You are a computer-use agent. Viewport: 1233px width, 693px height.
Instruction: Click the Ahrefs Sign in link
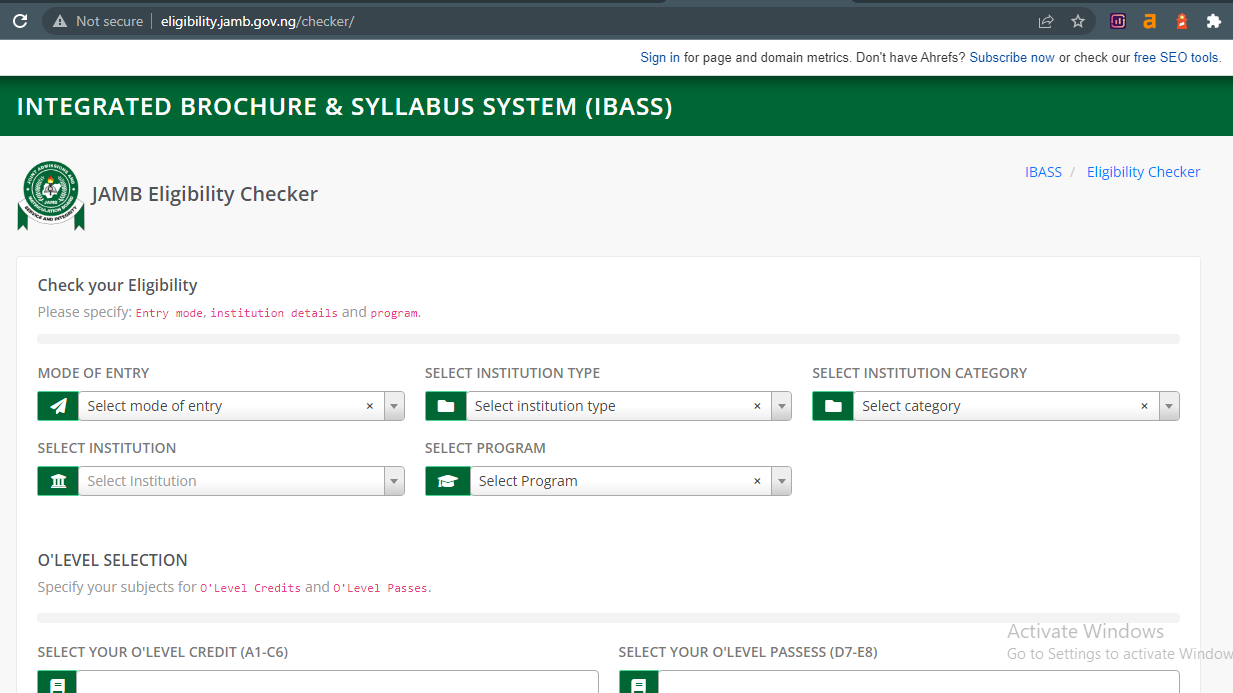[660, 58]
